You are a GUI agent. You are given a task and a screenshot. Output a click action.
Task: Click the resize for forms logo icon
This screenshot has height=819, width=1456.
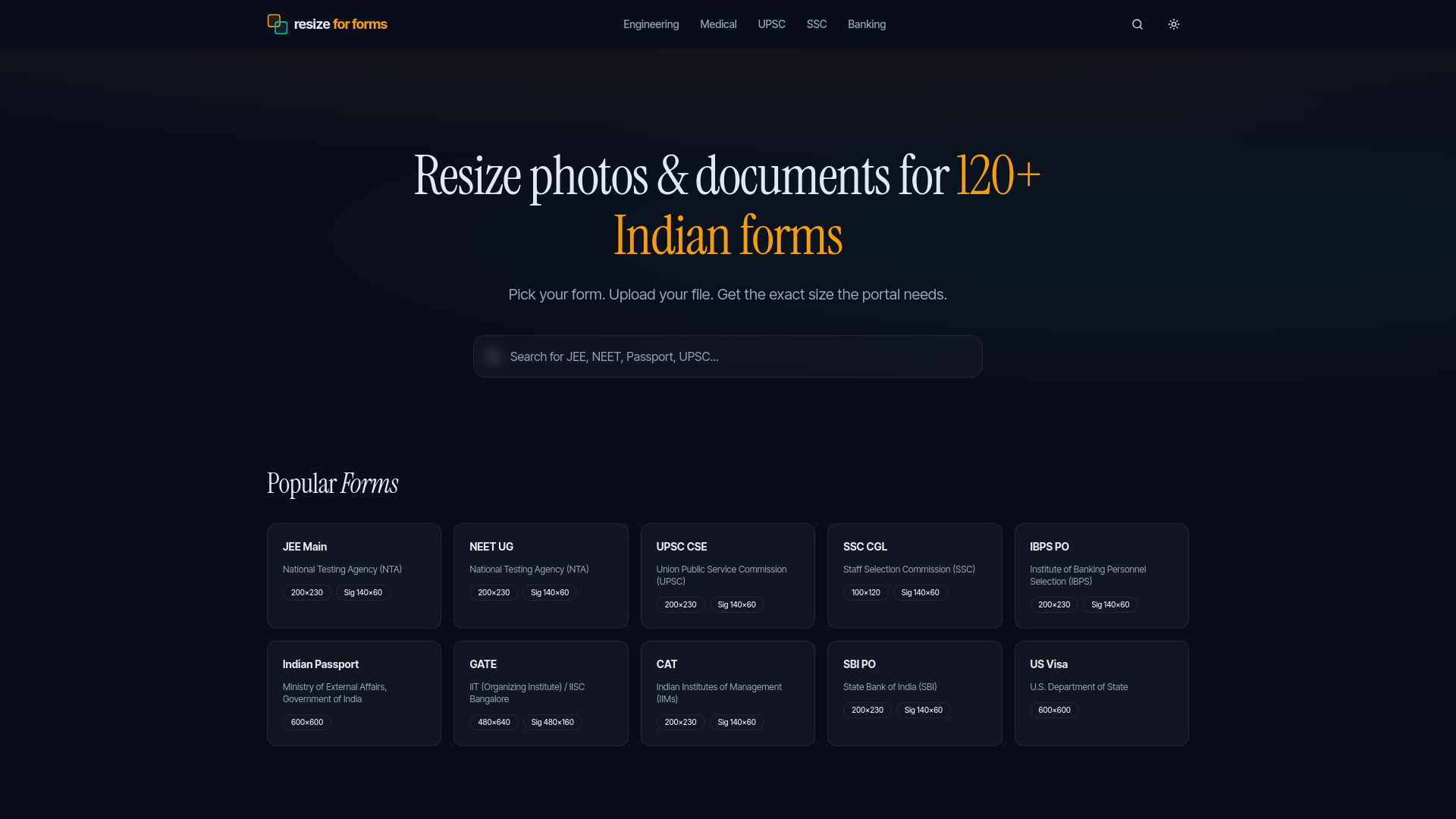tap(277, 24)
